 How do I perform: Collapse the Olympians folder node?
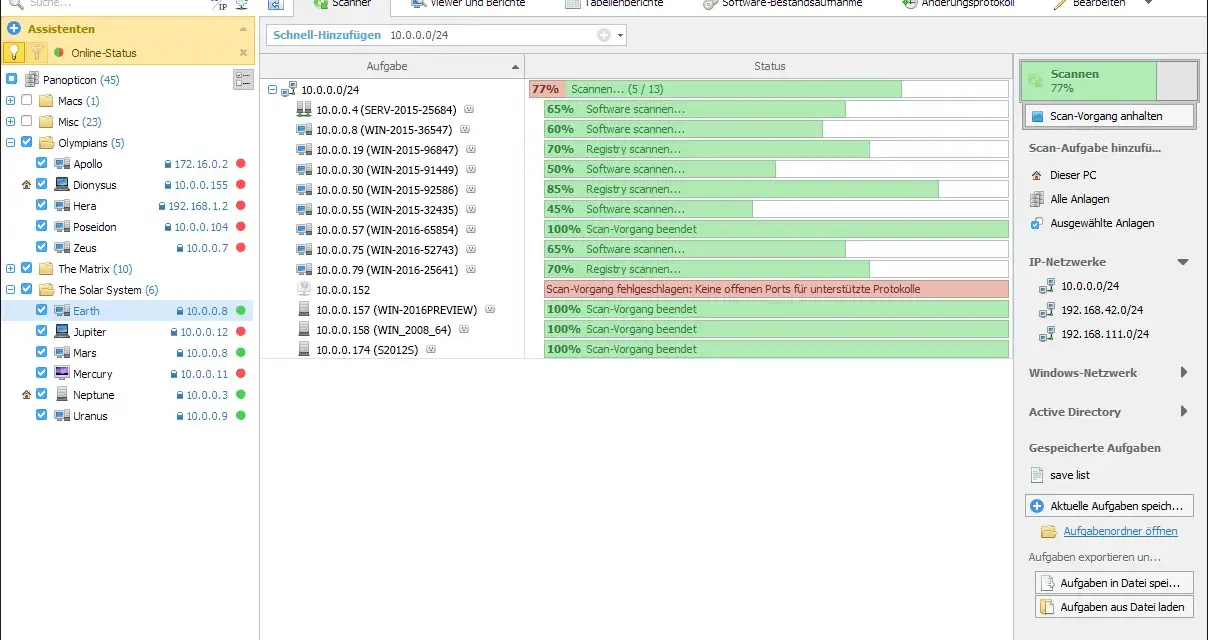point(11,143)
